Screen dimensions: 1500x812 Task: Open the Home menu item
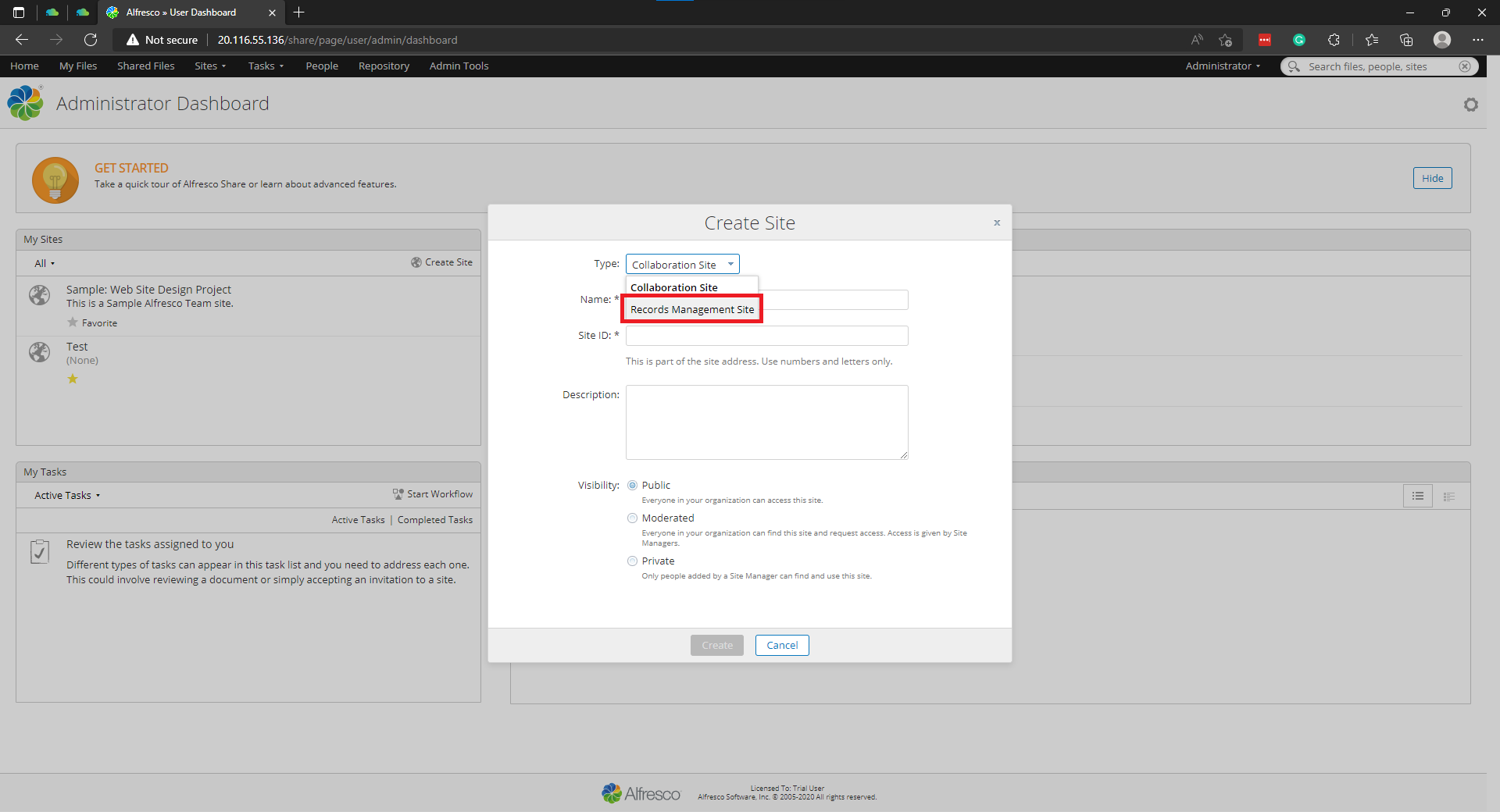24,66
